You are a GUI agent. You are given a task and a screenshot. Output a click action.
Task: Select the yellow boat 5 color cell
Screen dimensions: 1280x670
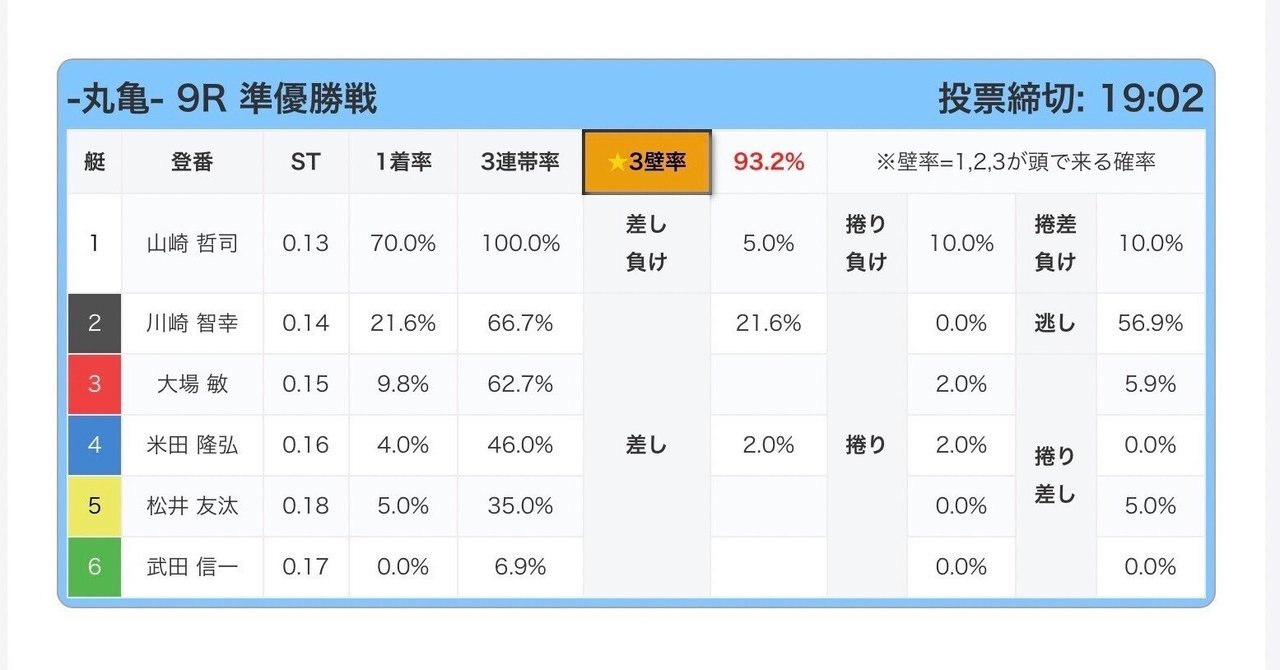click(94, 506)
